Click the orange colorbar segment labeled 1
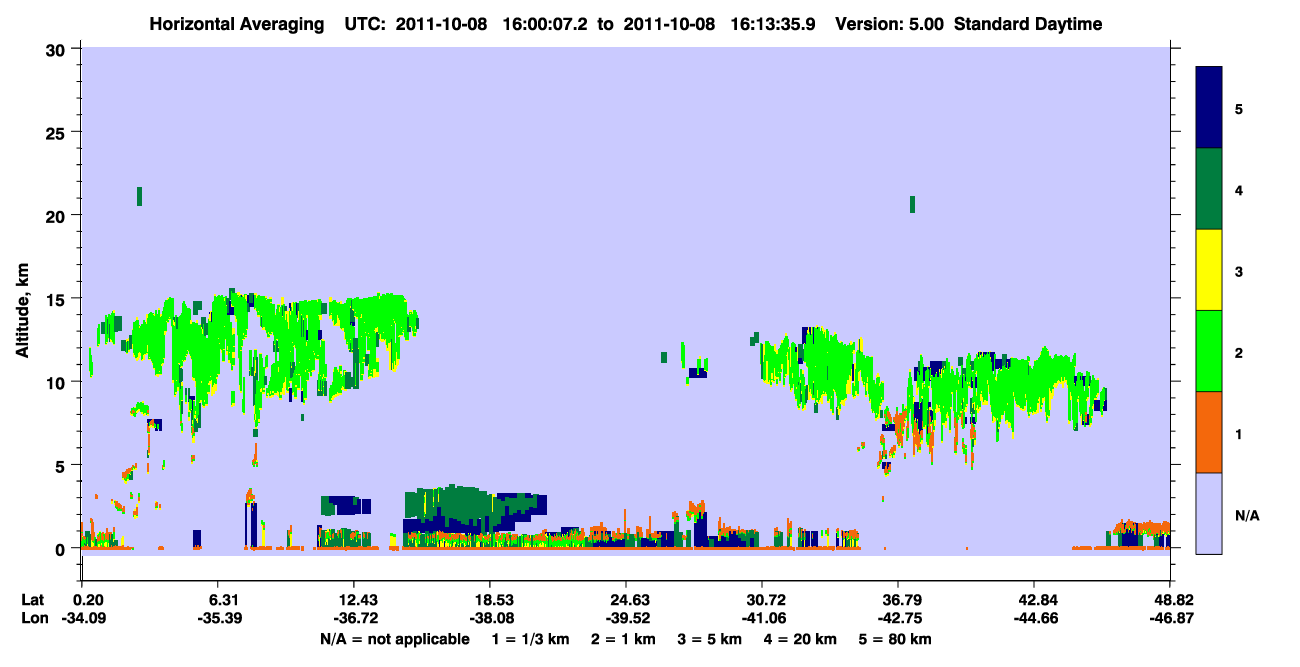This screenshot has height=667, width=1300. (1209, 432)
